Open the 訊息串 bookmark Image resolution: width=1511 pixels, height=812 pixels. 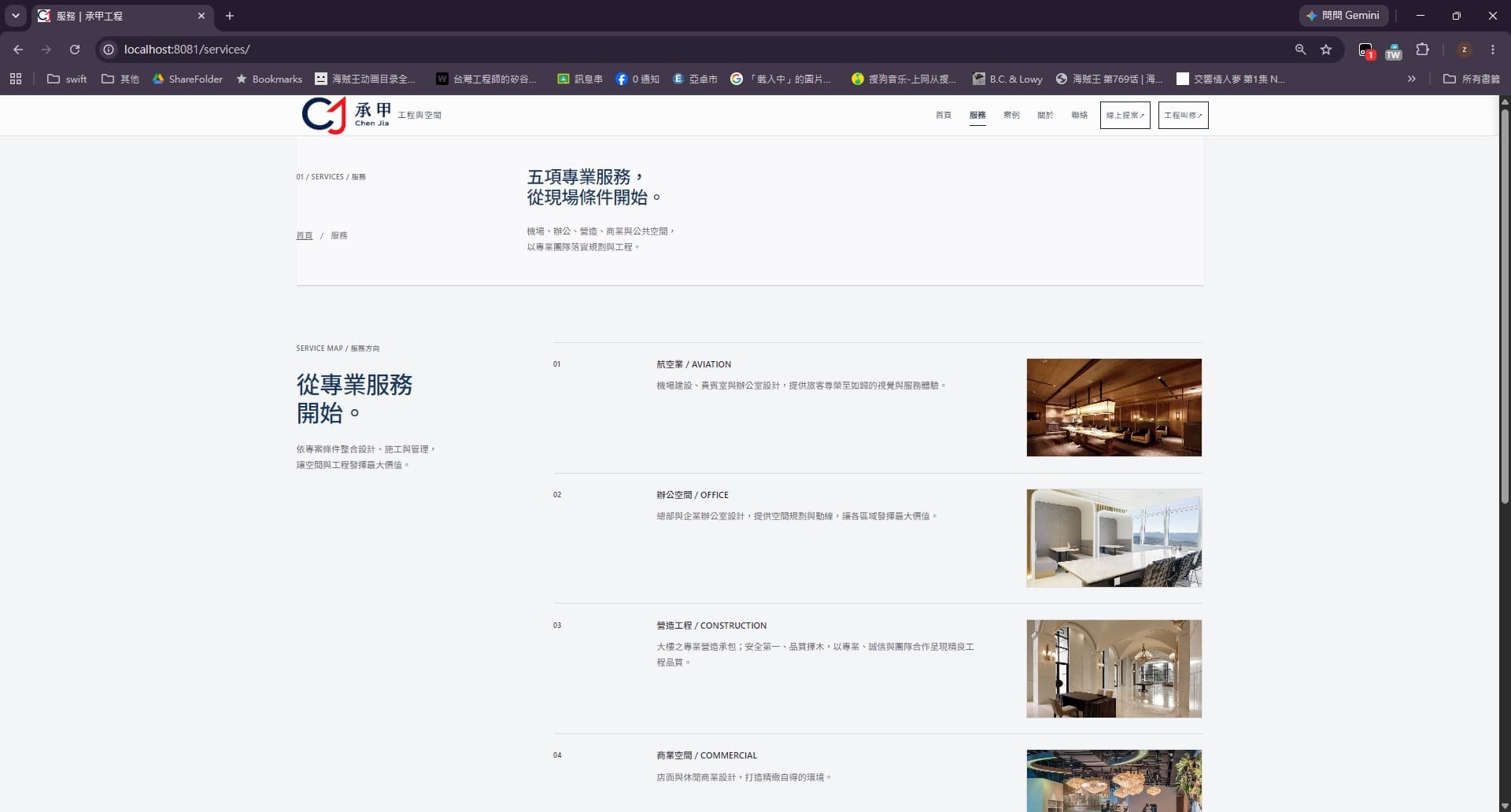coord(580,79)
